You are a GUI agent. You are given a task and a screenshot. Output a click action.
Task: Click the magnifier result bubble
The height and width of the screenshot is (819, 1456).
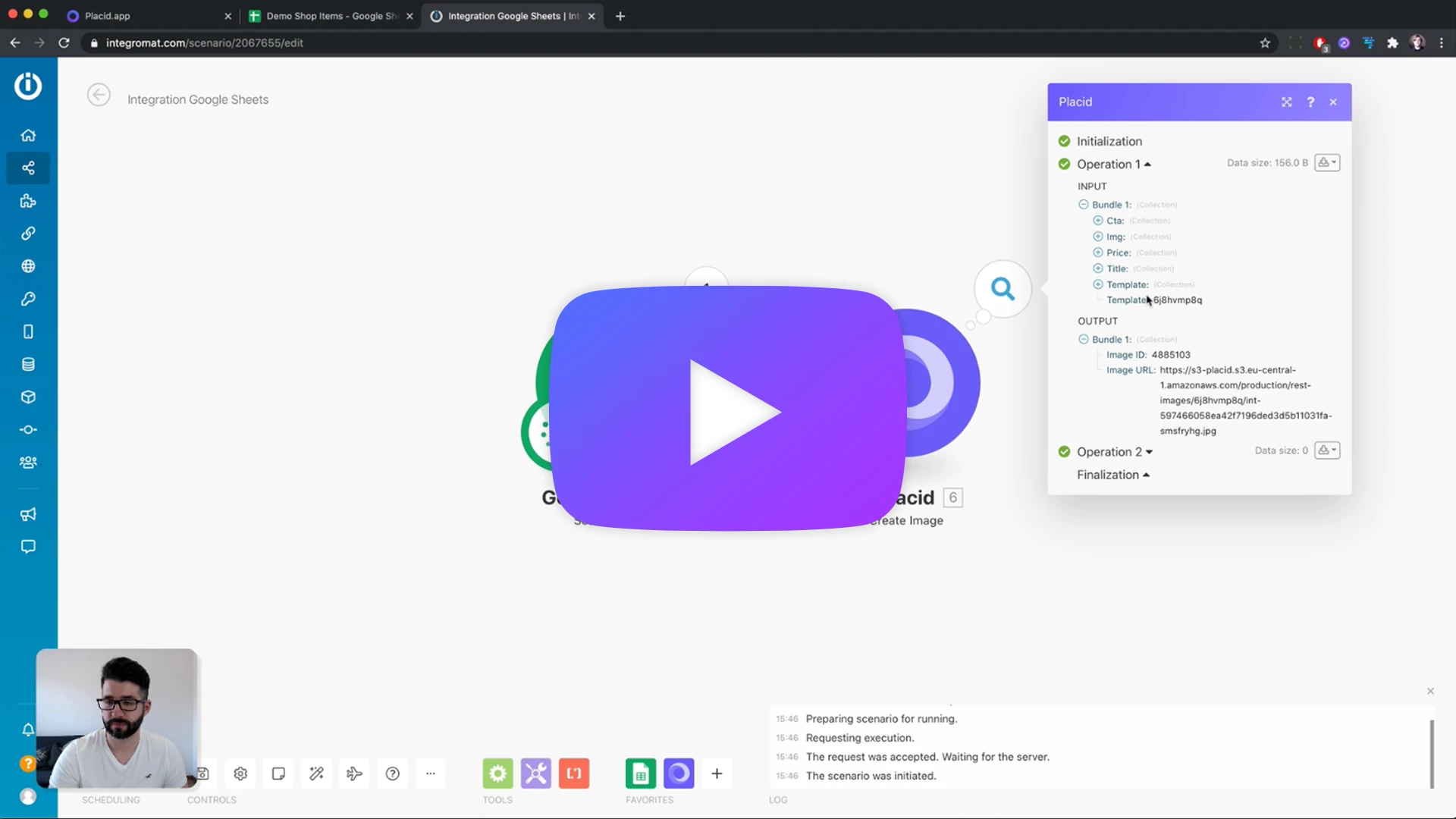1003,289
